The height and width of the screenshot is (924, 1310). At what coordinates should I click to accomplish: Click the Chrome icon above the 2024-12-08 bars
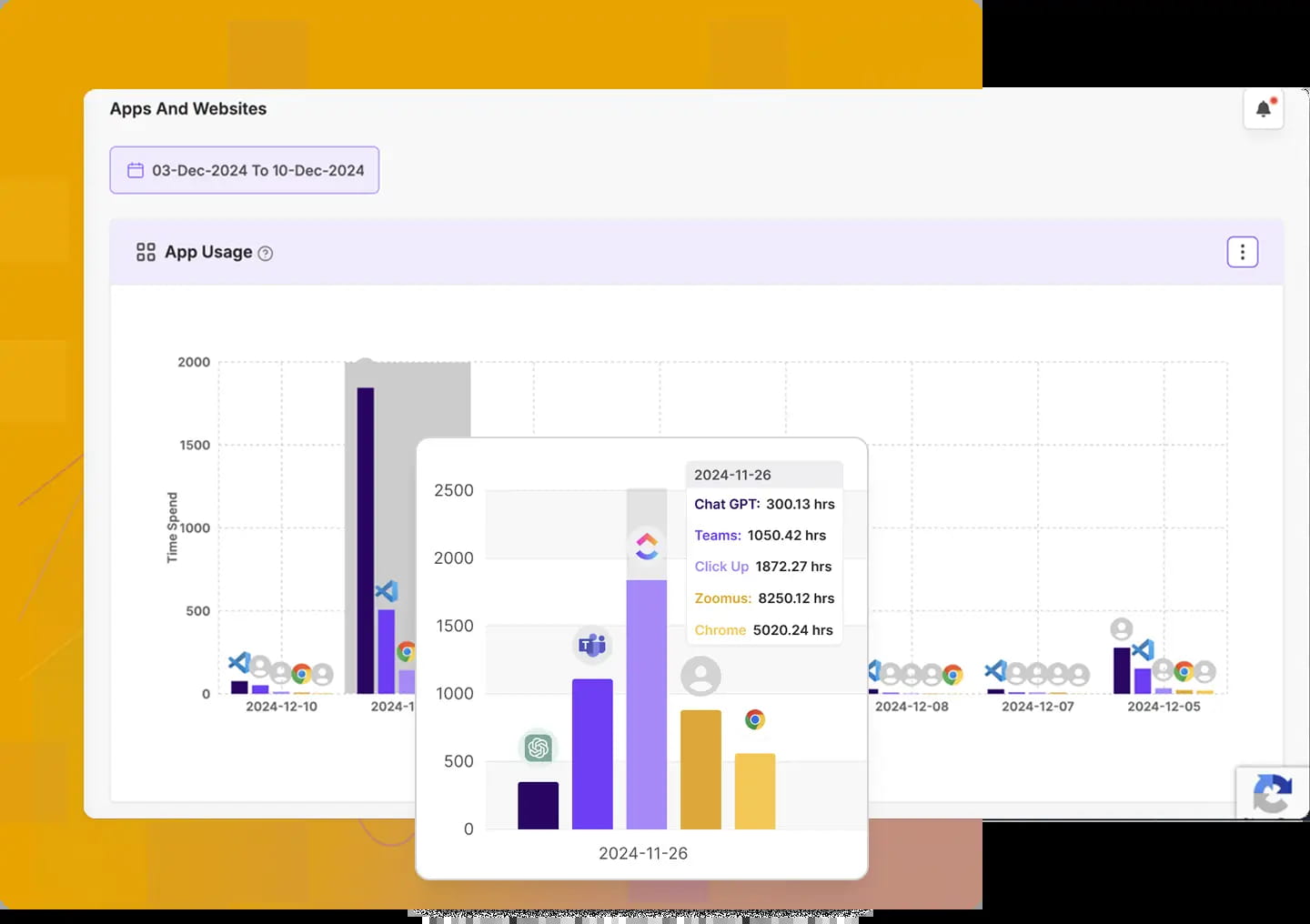(x=952, y=674)
